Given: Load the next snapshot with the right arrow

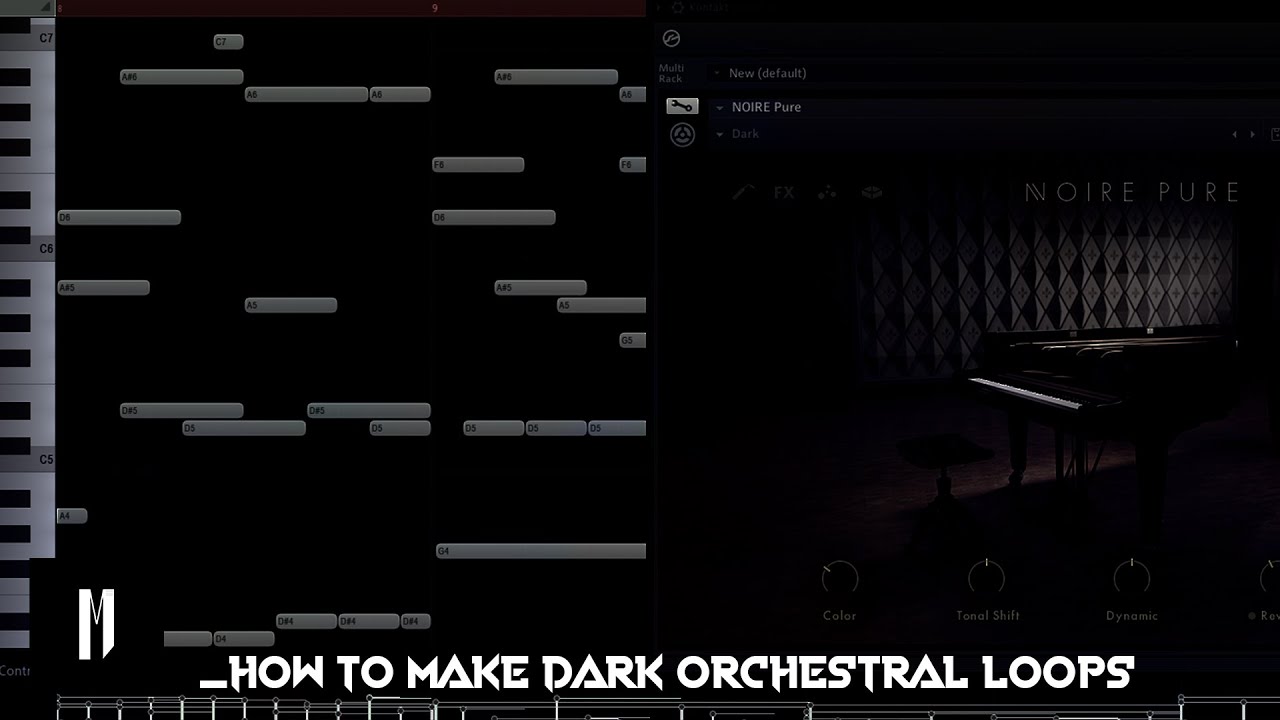Looking at the screenshot, I should [1252, 134].
